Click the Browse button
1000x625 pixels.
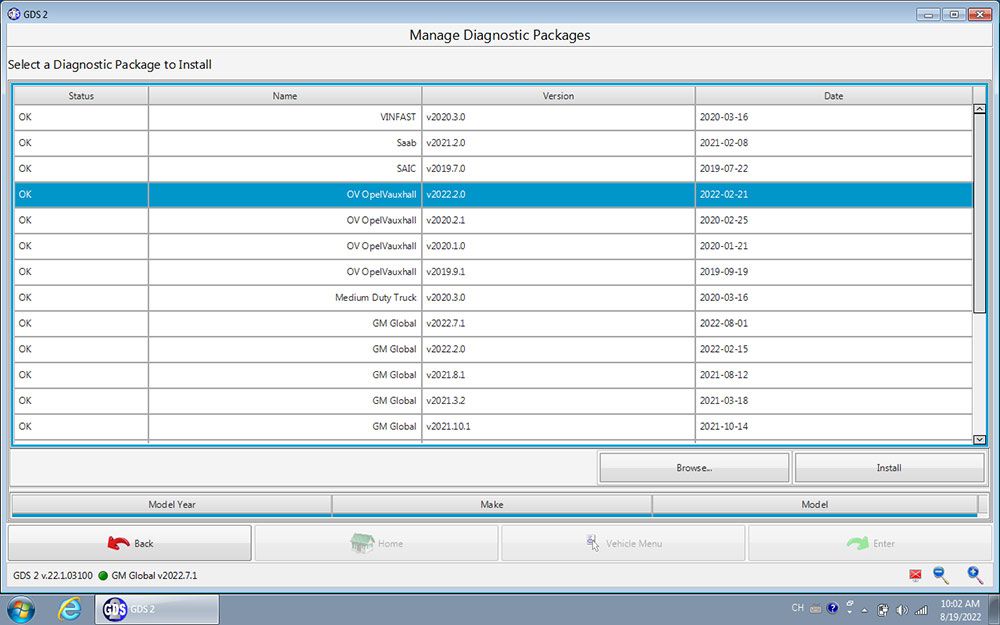[694, 467]
